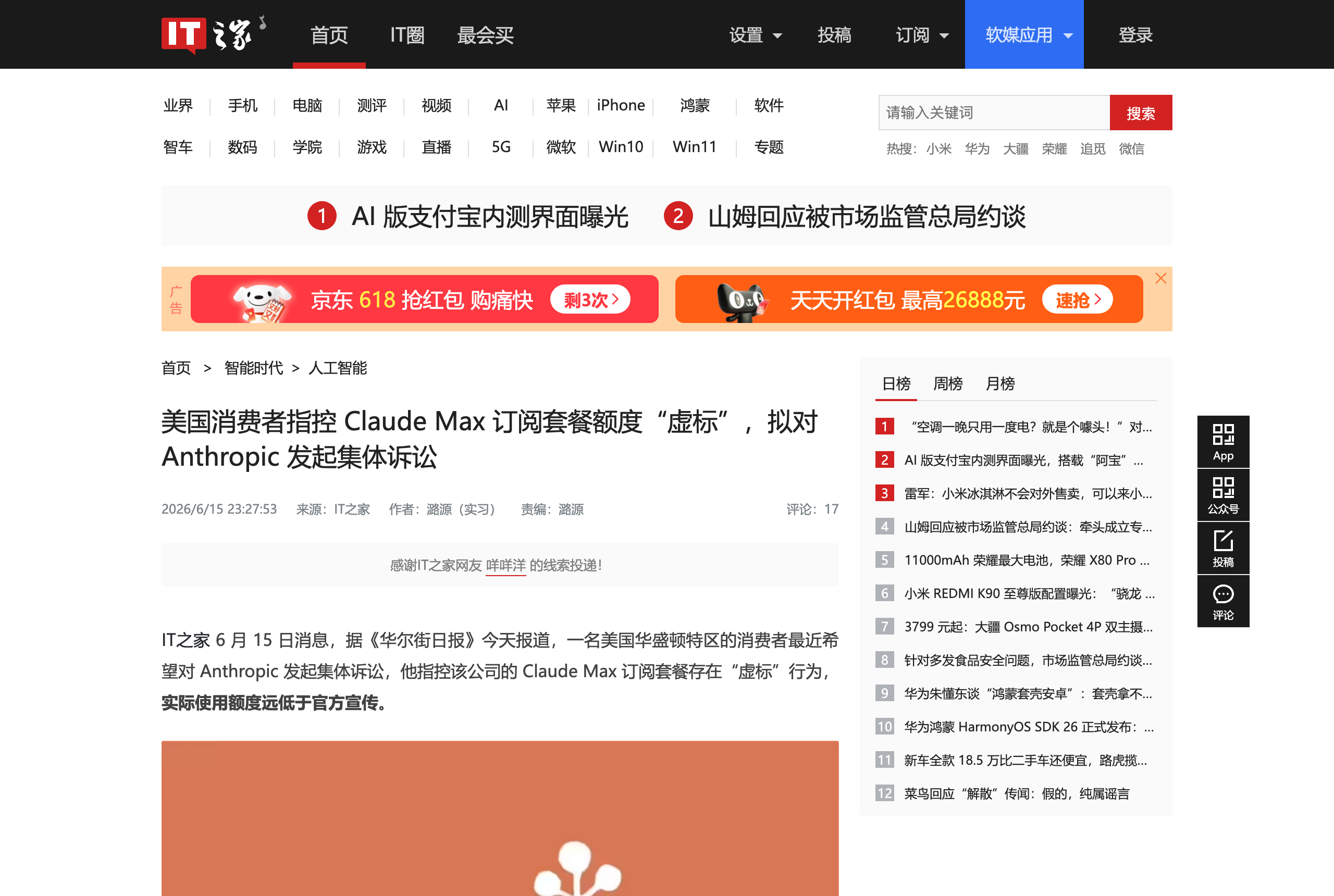Click the 投稿 edit icon in side floater

pyautogui.click(x=1222, y=548)
